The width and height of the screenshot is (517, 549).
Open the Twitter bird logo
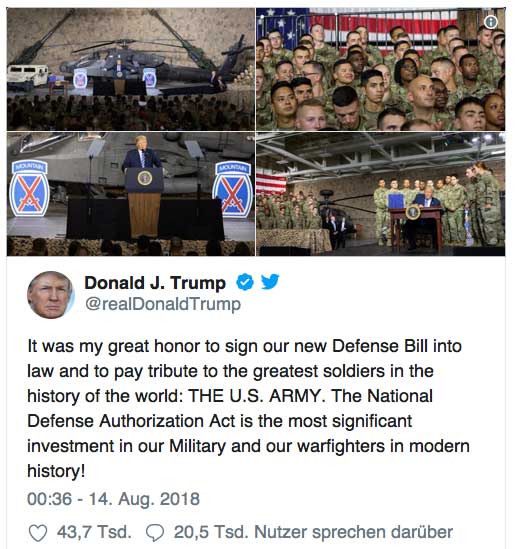(x=270, y=282)
